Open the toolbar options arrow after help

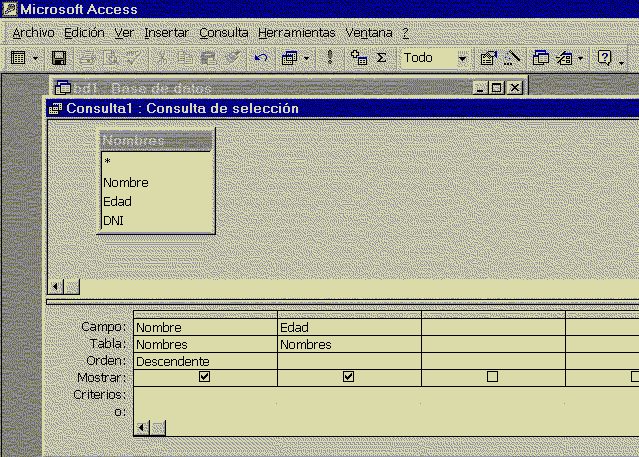621,61
